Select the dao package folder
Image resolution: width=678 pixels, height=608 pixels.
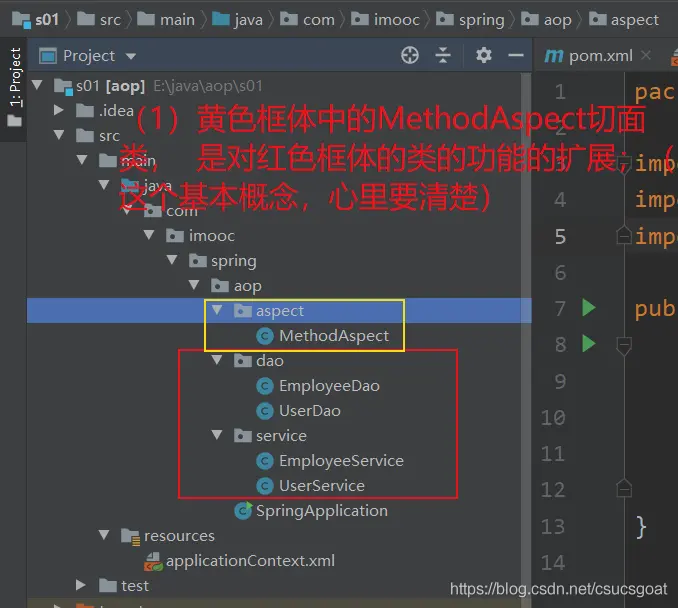point(259,361)
